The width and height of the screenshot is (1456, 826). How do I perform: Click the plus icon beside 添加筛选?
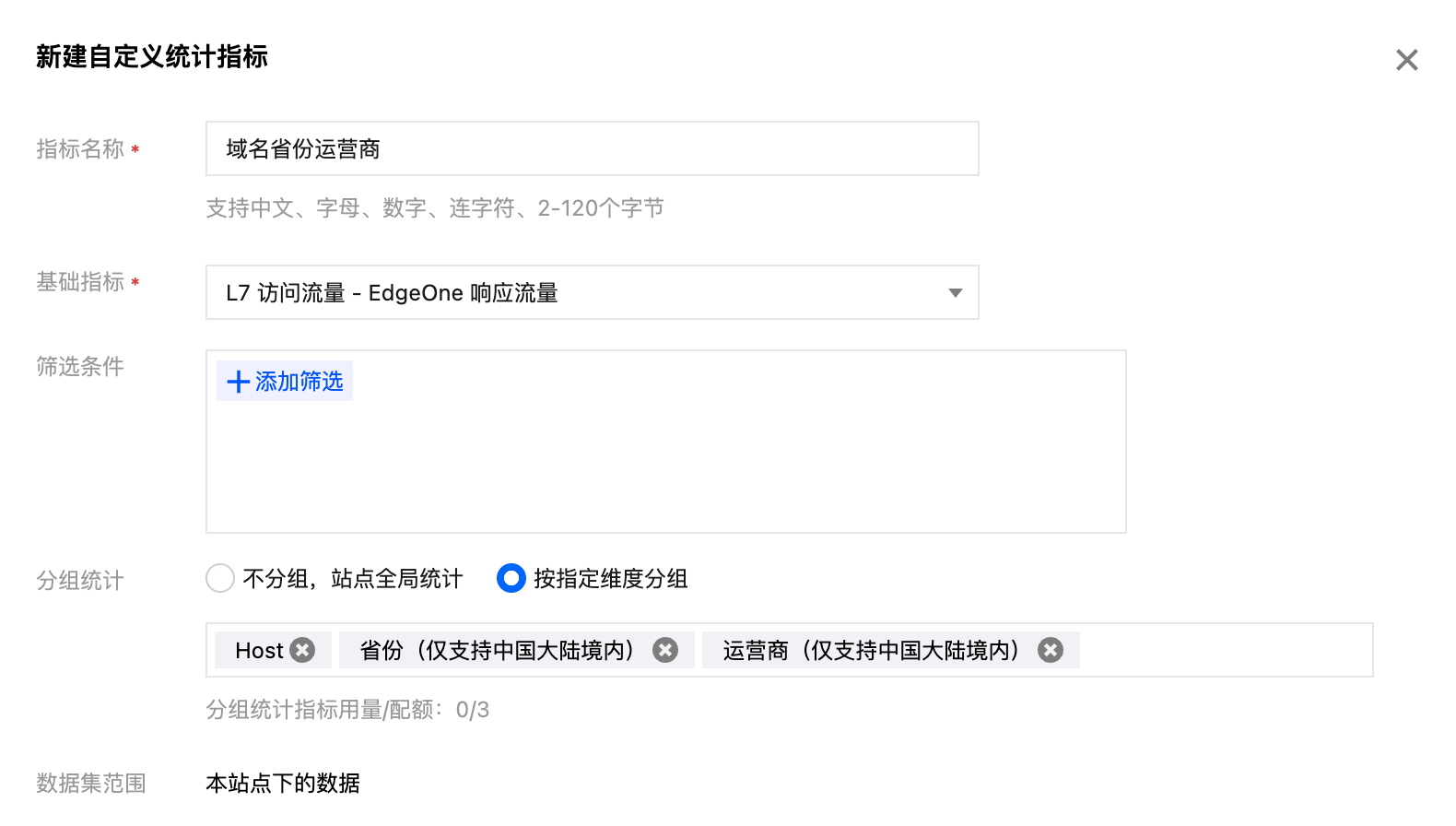click(x=238, y=382)
